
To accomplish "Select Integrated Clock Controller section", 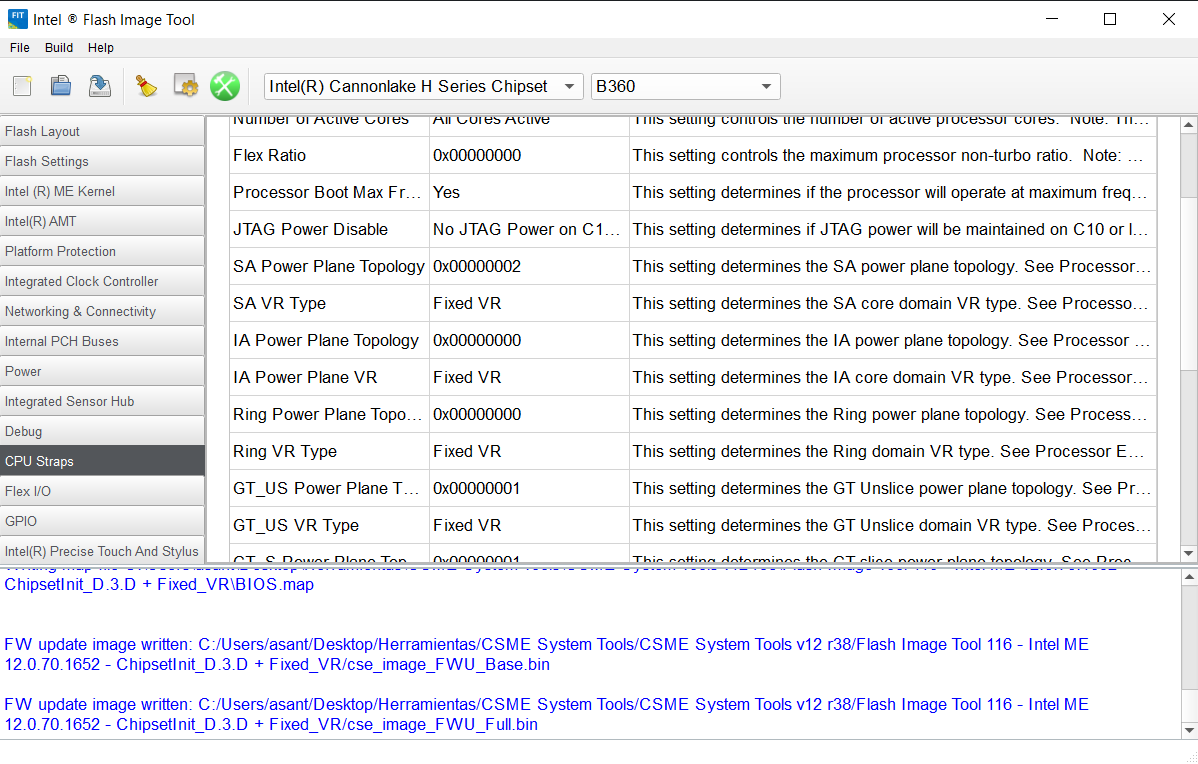I will (x=102, y=281).
